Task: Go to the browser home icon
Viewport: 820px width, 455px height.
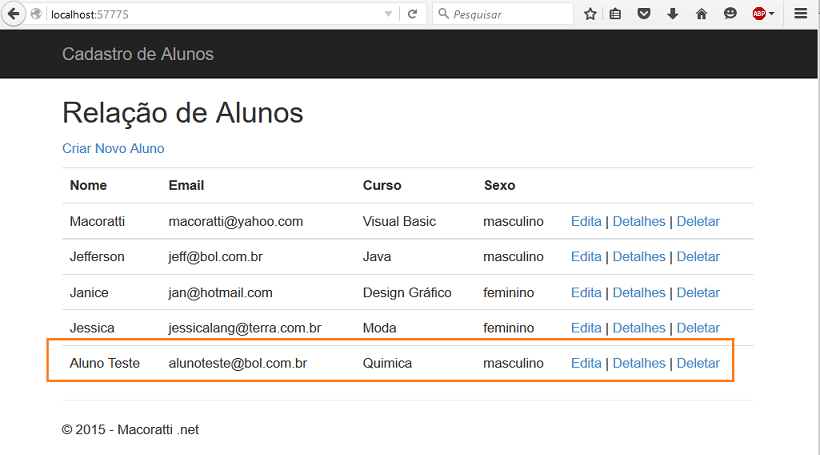Action: (701, 14)
